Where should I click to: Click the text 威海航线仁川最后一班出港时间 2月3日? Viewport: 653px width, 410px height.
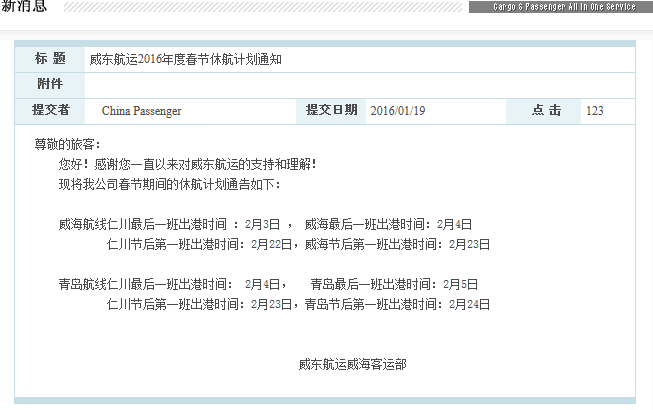click(x=169, y=225)
